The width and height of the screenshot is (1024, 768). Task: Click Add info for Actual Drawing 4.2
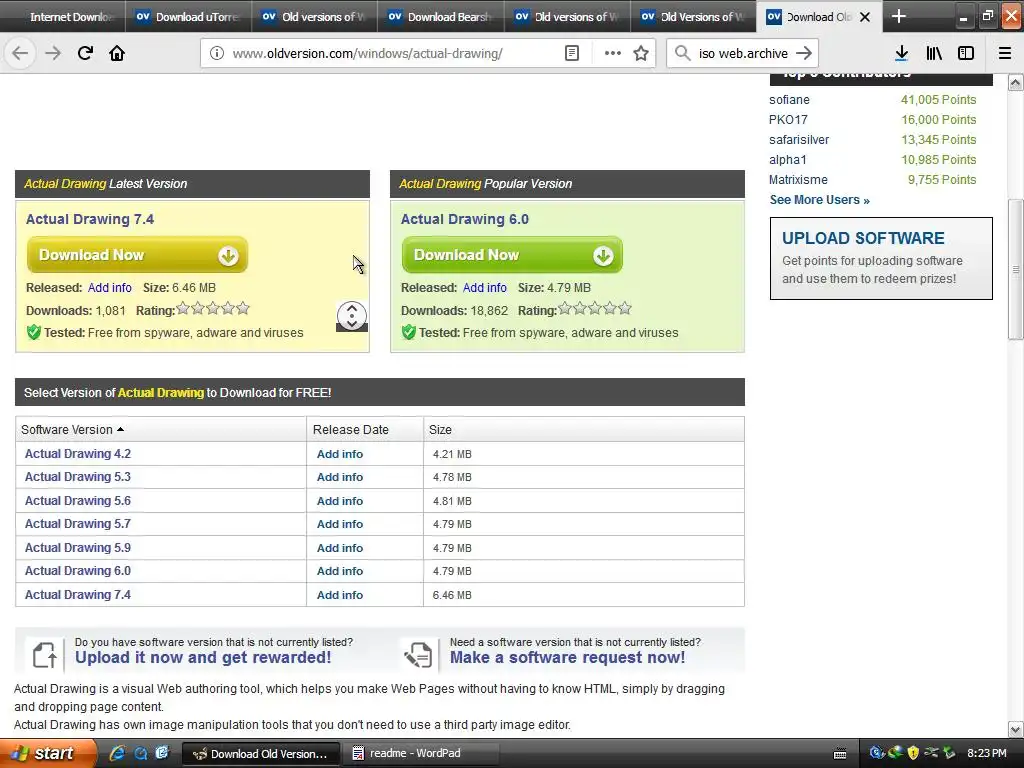pyautogui.click(x=340, y=454)
